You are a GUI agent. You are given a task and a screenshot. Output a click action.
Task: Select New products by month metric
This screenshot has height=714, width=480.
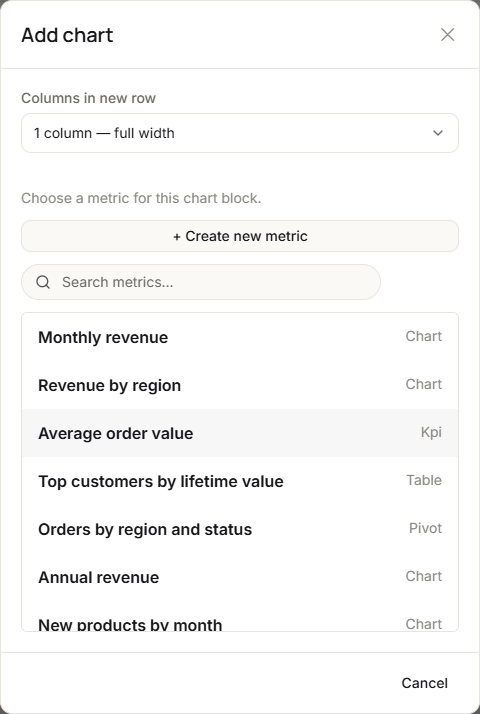[240, 617]
